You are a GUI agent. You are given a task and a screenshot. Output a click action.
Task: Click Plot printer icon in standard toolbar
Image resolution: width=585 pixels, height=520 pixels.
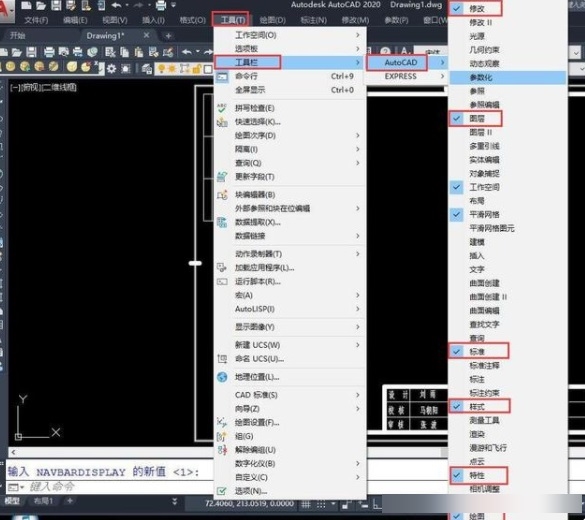[49, 52]
